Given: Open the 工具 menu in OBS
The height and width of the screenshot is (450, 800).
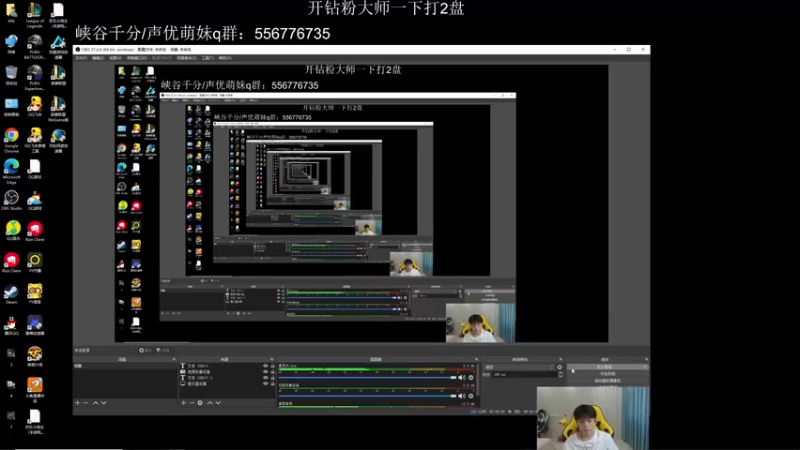Looking at the screenshot, I should (x=207, y=58).
